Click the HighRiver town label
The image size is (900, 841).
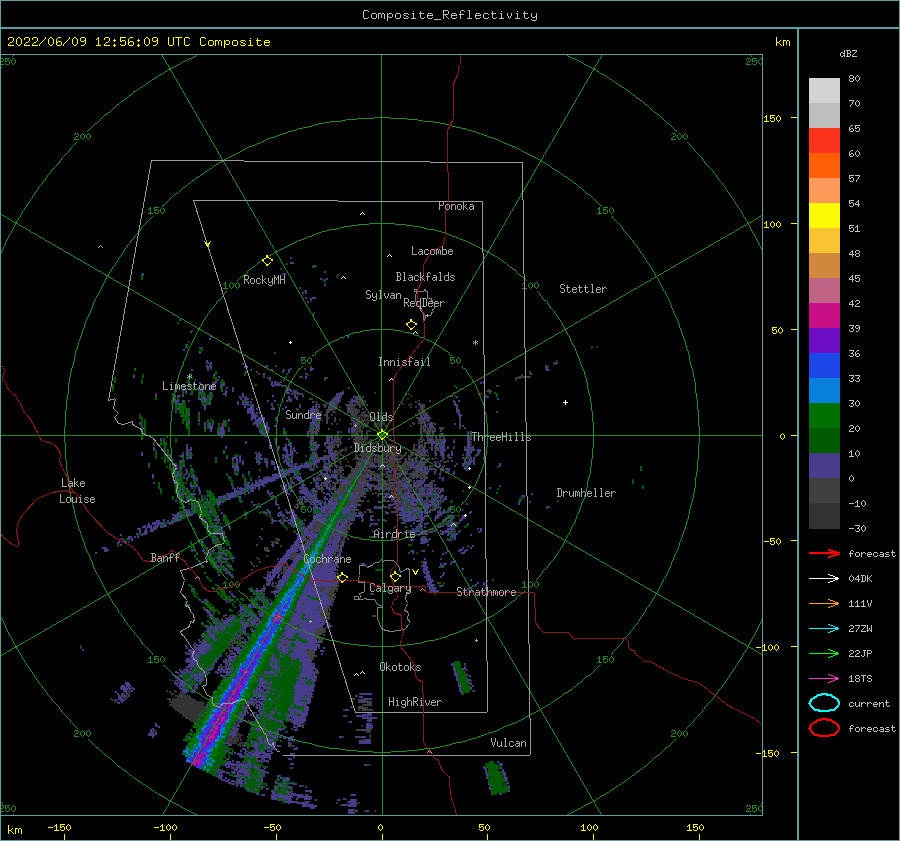[415, 702]
